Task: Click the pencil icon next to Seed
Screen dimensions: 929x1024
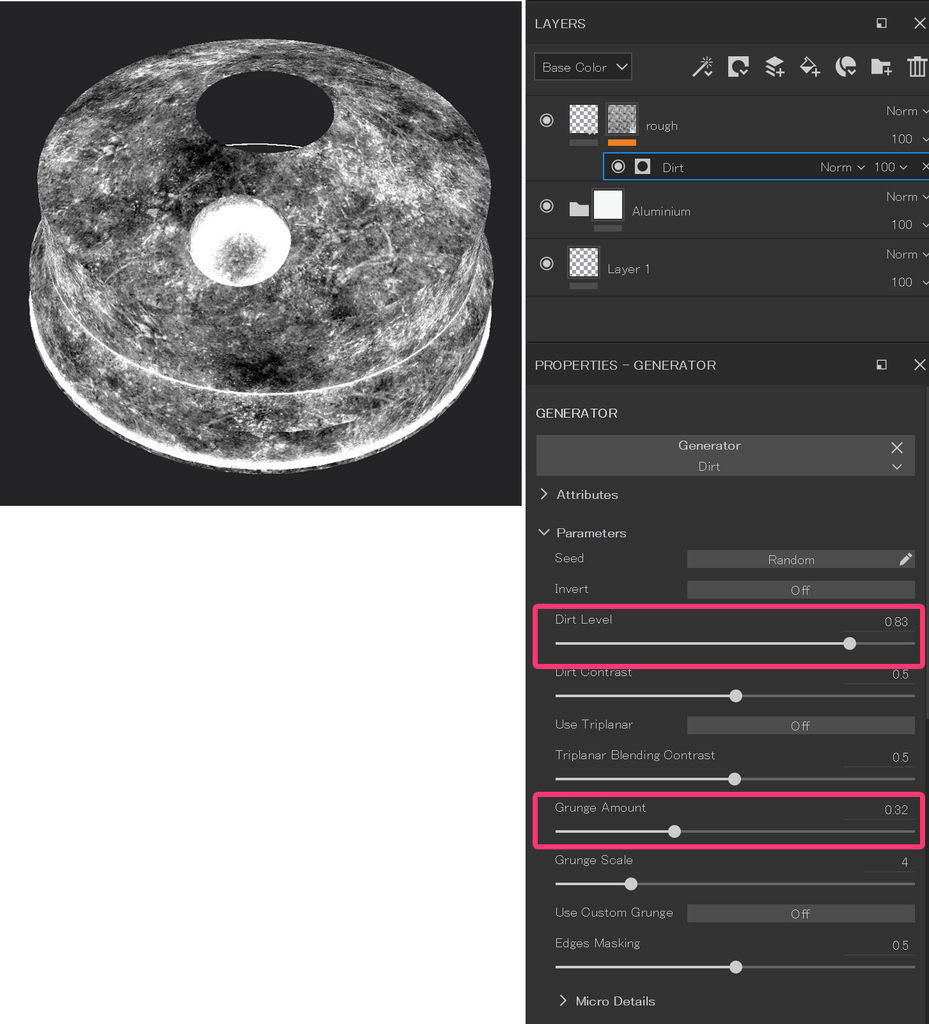Action: (905, 559)
